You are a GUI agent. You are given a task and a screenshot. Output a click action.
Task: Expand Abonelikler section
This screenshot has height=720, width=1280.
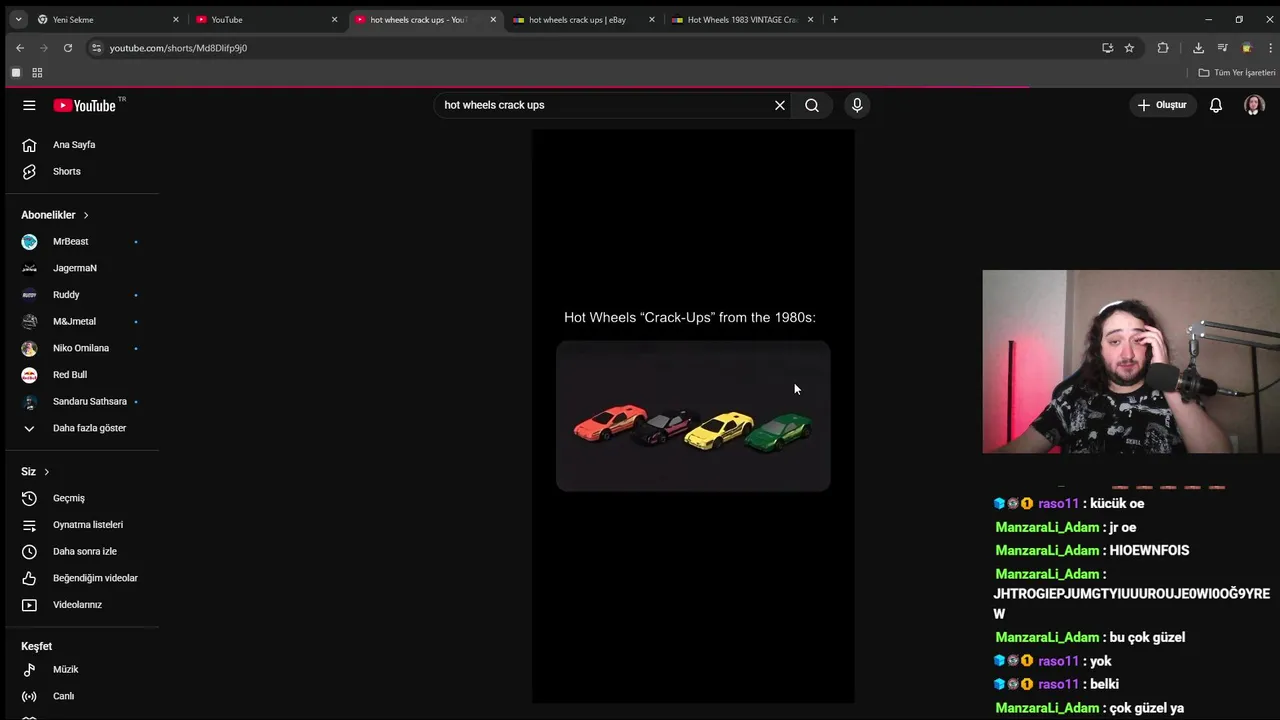(x=55, y=215)
